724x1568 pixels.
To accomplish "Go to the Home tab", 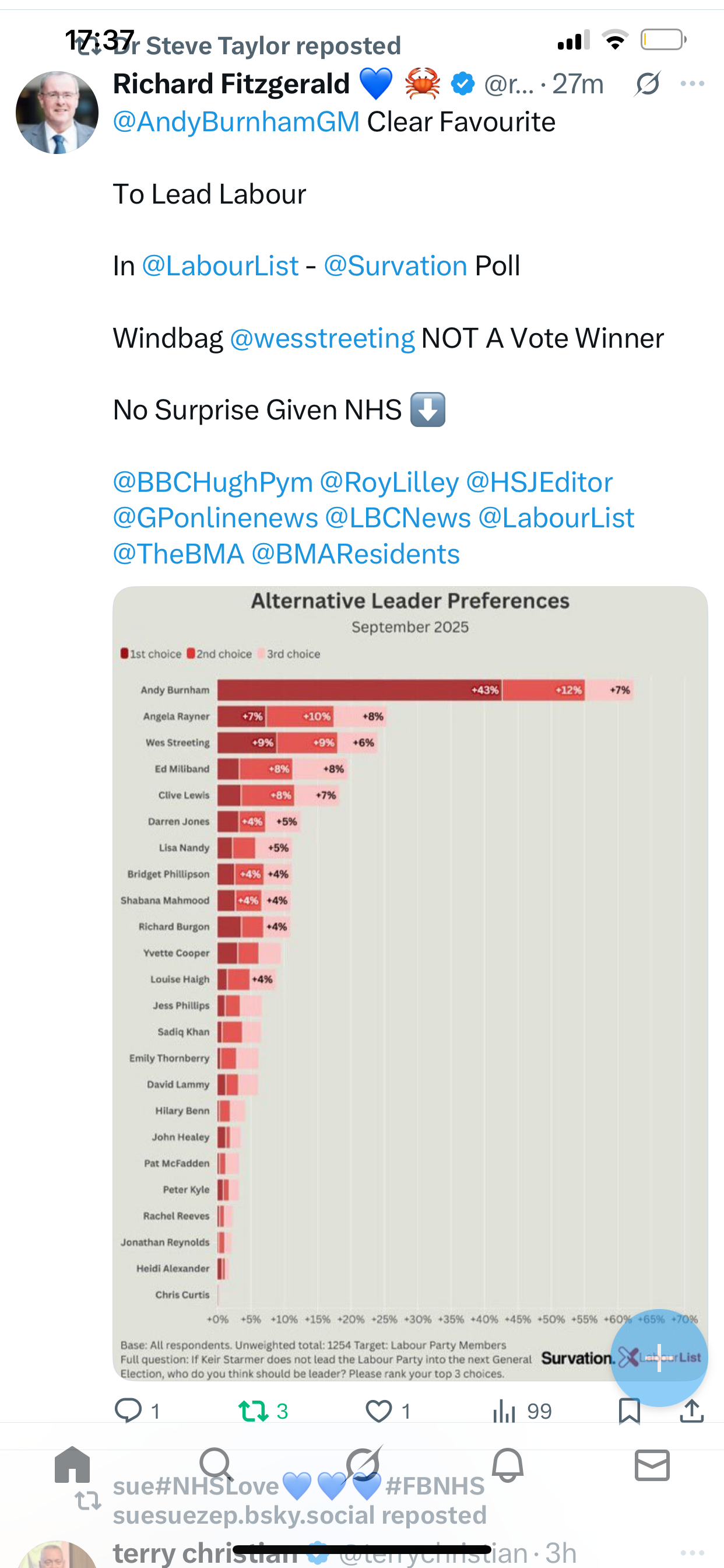I will 72,1465.
